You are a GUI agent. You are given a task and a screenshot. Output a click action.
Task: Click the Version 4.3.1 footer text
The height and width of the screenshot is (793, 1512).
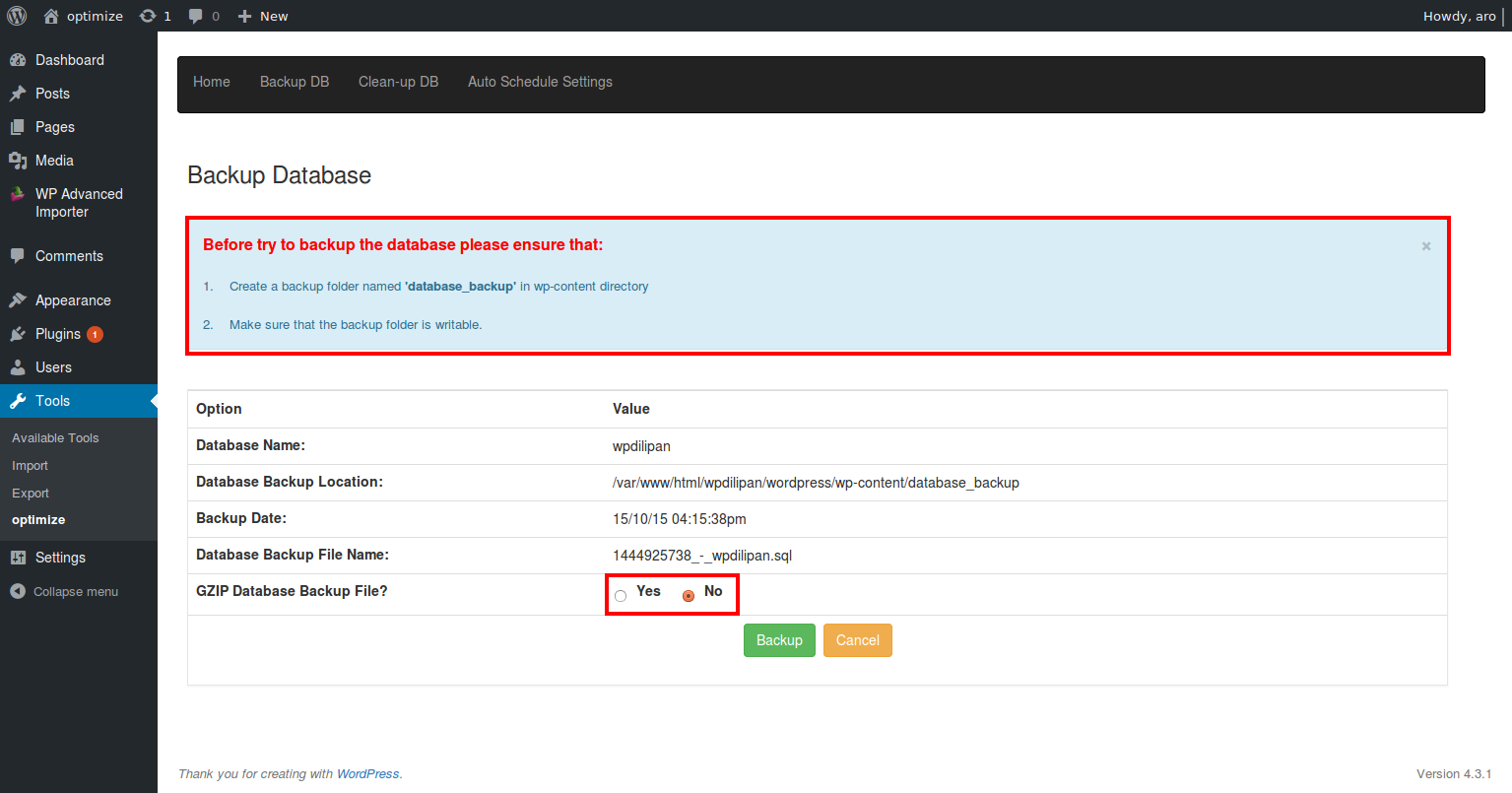1454,774
